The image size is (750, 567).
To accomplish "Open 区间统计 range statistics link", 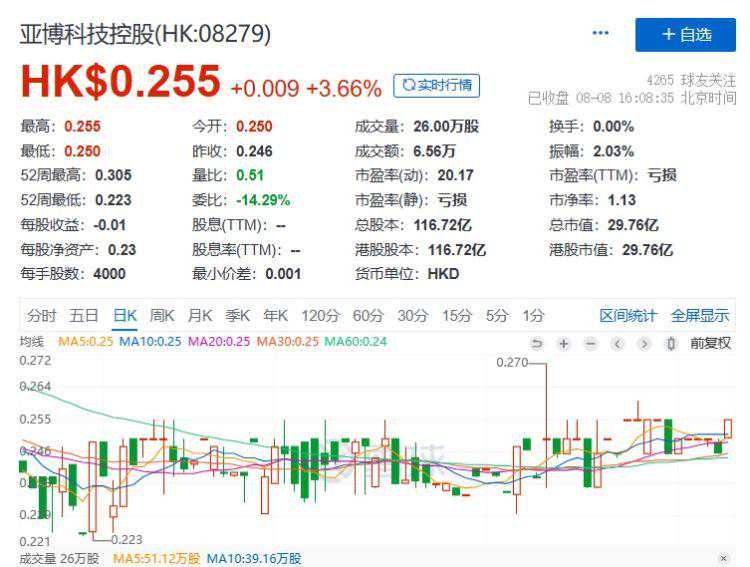I will pos(628,316).
